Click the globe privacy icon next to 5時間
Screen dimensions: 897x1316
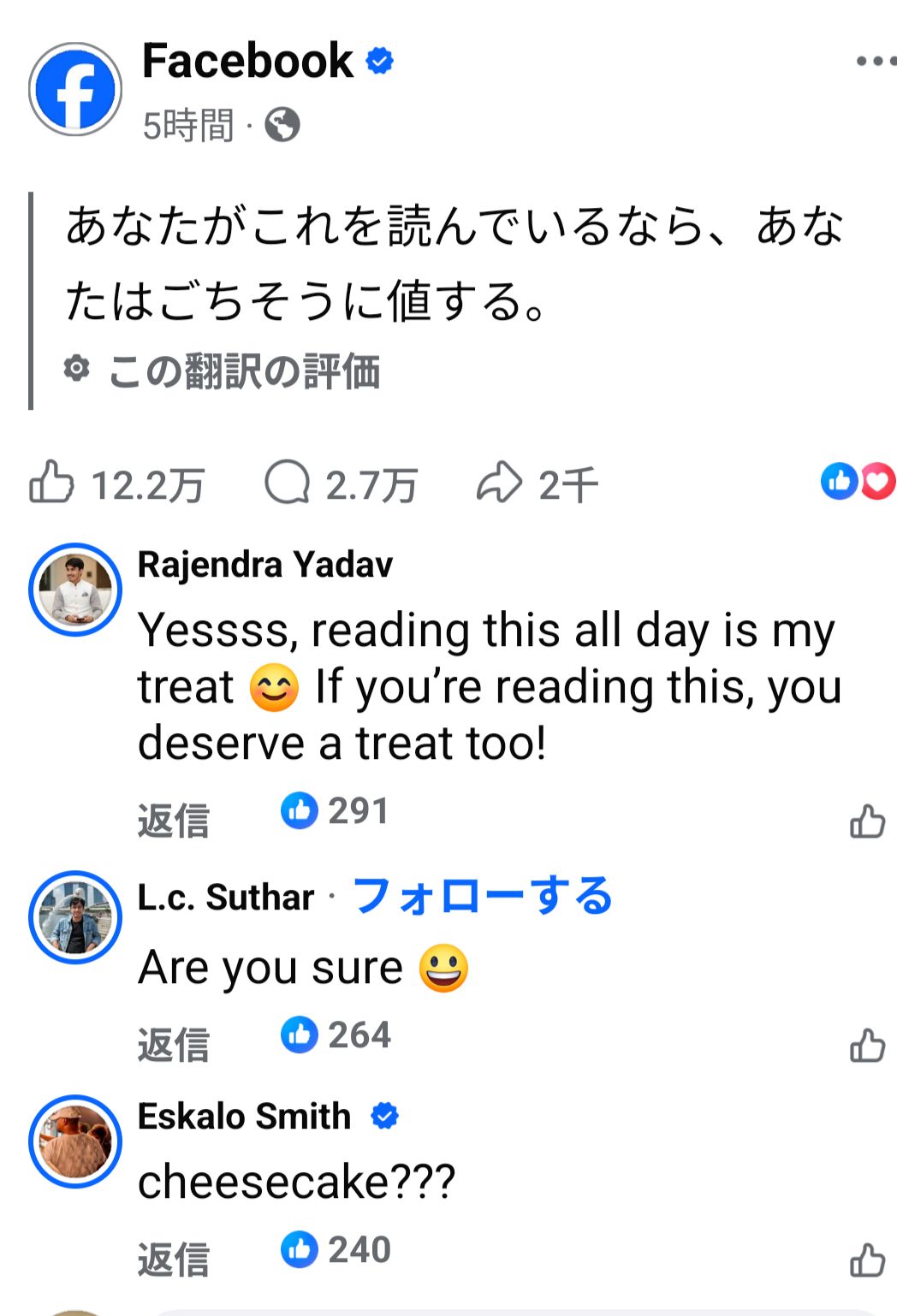282,125
